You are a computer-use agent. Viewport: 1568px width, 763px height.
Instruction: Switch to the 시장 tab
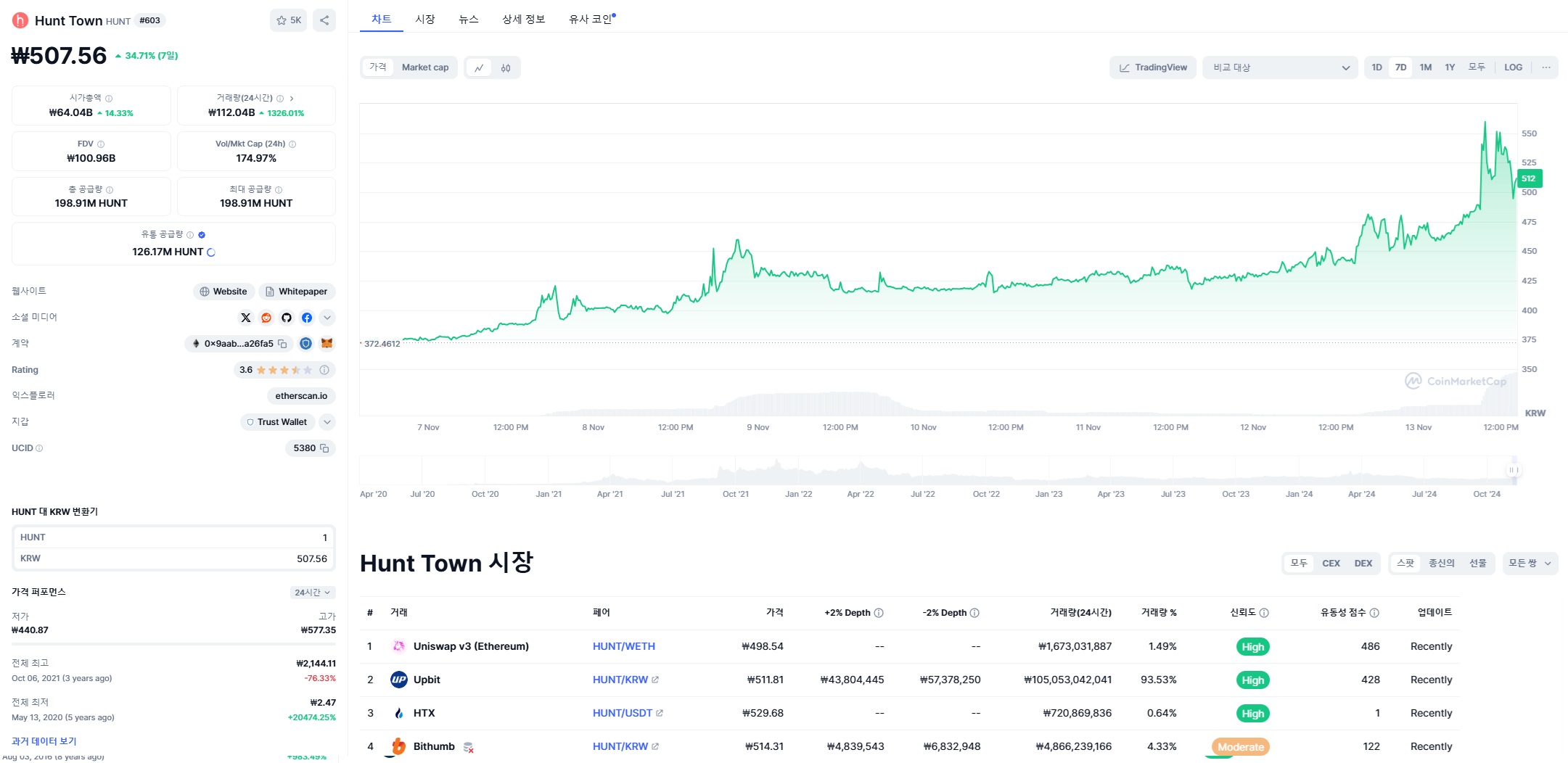(x=425, y=19)
